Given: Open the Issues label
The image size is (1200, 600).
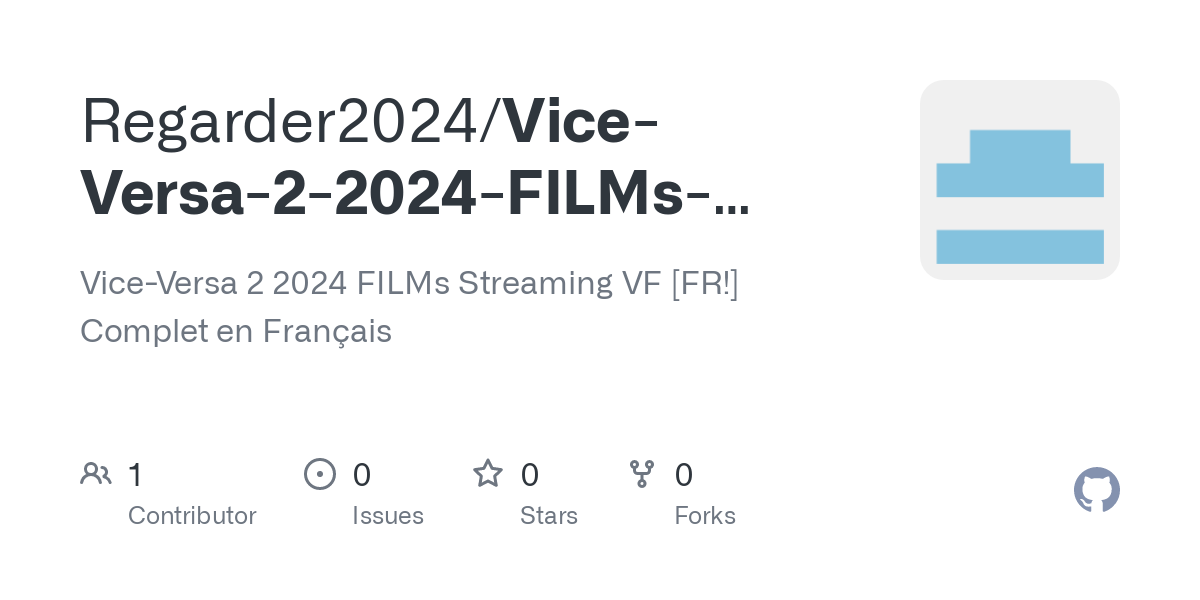Looking at the screenshot, I should 388,516.
